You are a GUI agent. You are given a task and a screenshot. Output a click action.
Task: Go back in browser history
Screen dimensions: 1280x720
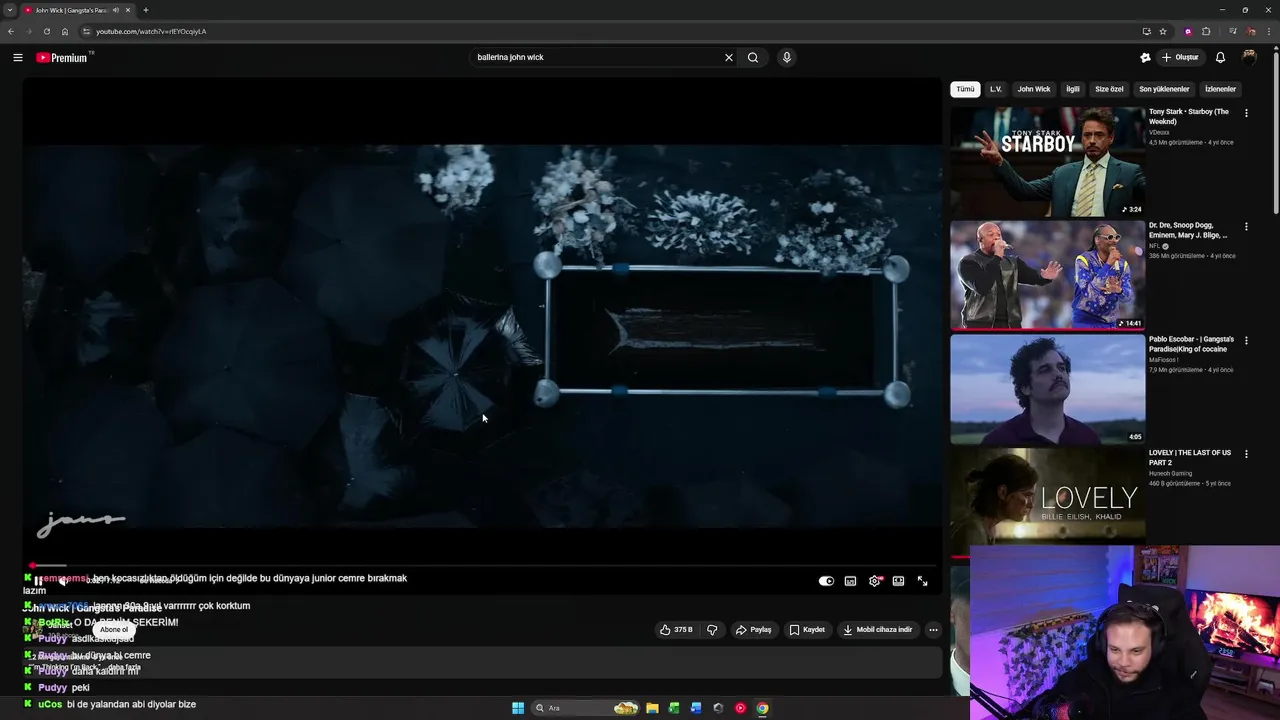tap(10, 31)
